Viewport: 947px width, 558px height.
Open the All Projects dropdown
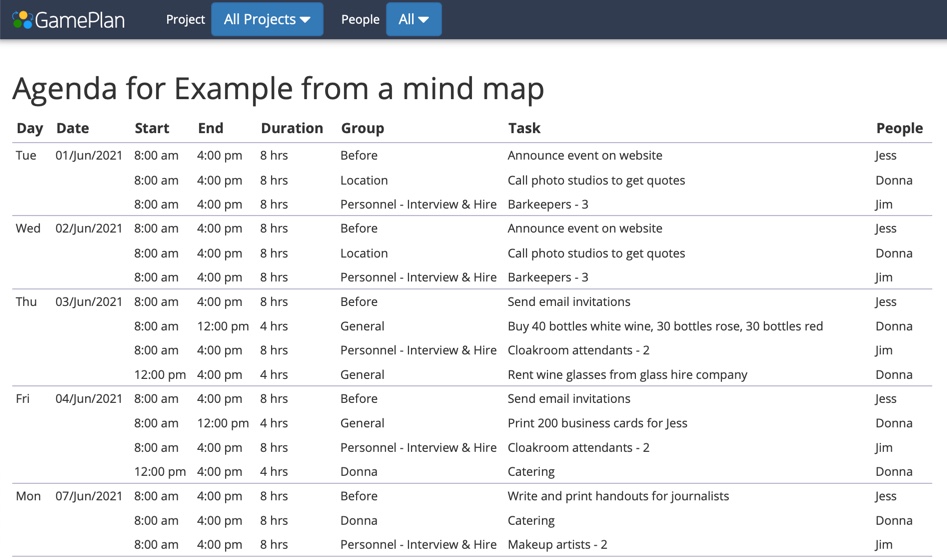(267, 19)
